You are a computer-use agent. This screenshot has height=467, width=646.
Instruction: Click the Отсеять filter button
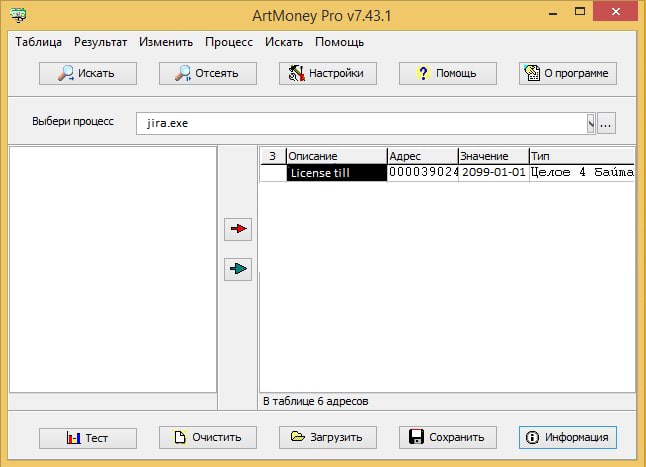208,73
